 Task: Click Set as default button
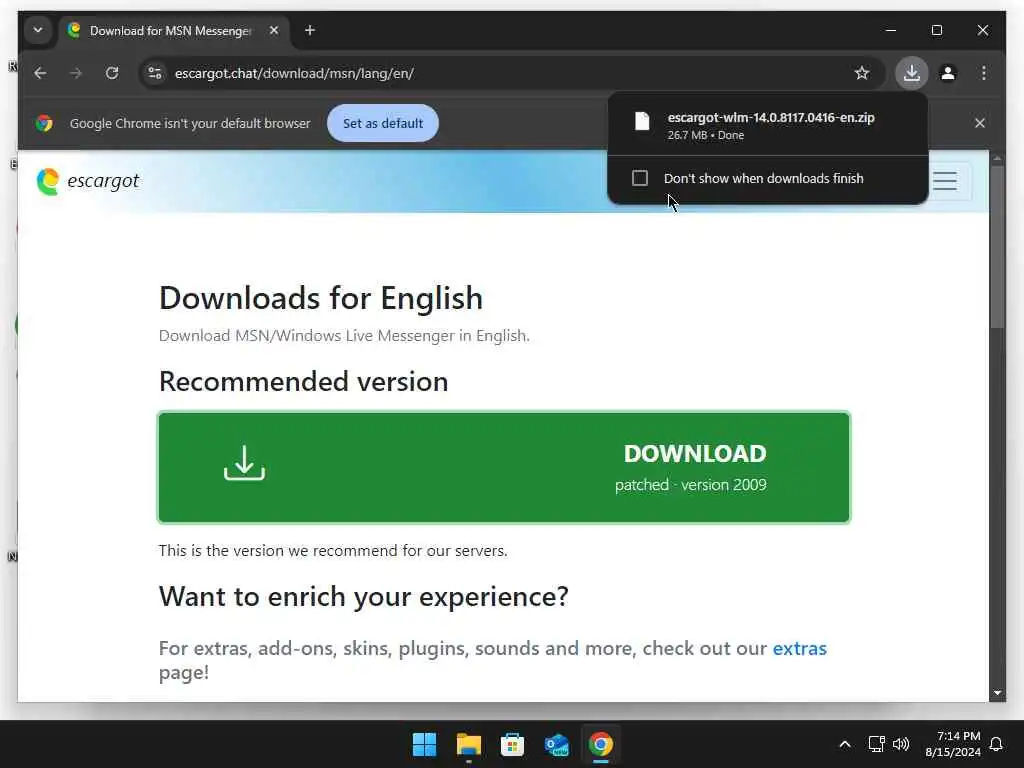[x=383, y=123]
